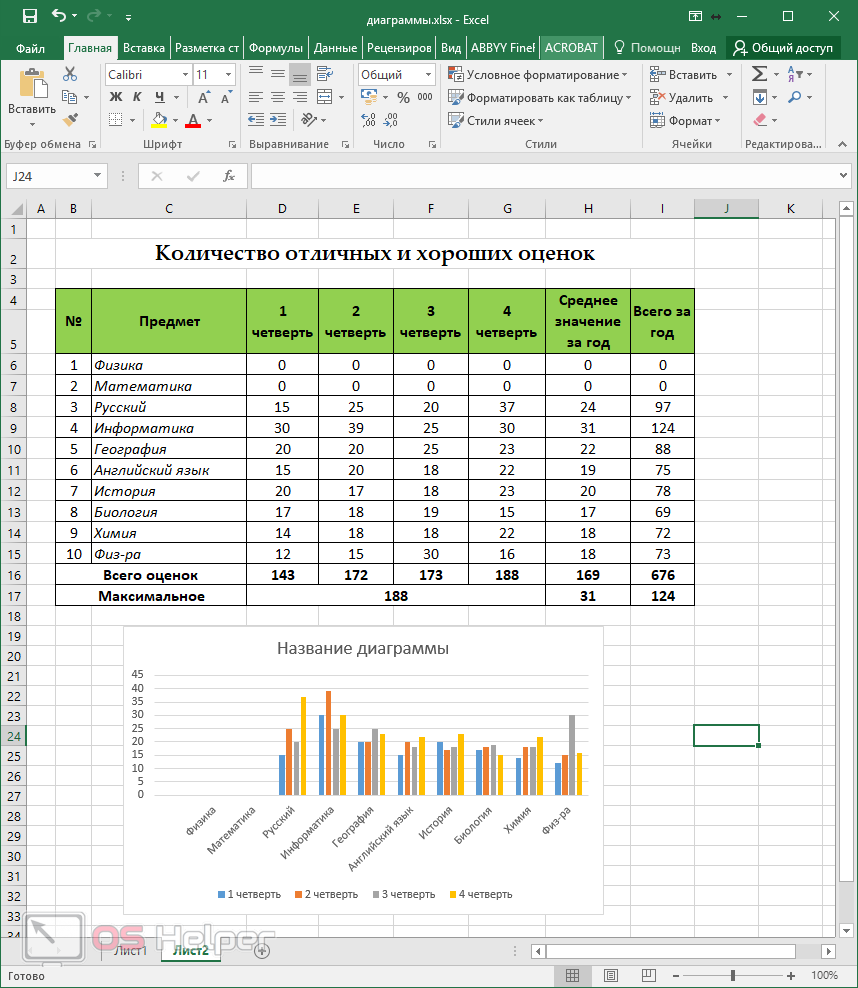Viewport: 858px width, 988px height.
Task: Enable center horizontal text alignment
Action: tap(277, 98)
